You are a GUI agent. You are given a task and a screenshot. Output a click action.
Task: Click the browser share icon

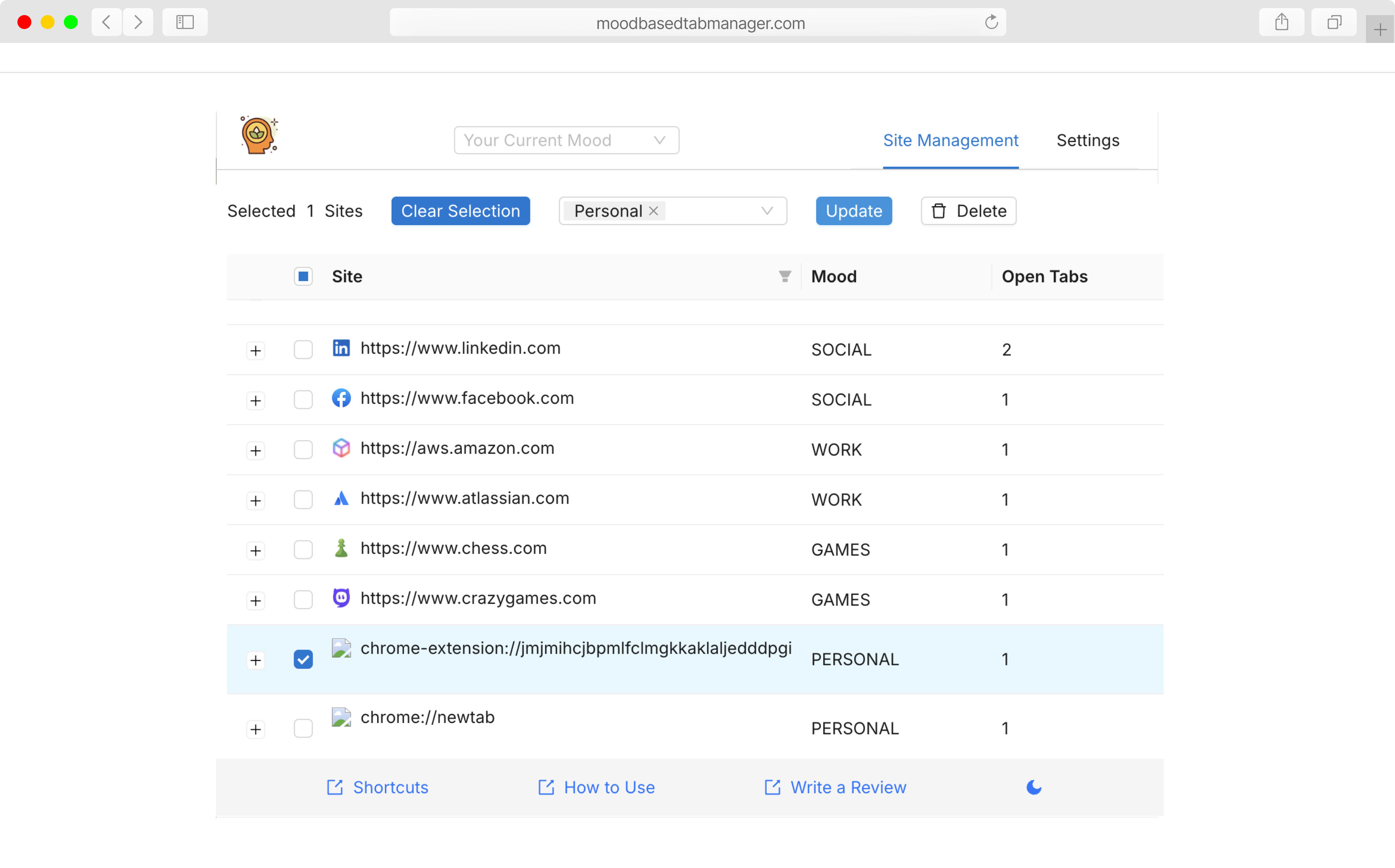click(1281, 22)
